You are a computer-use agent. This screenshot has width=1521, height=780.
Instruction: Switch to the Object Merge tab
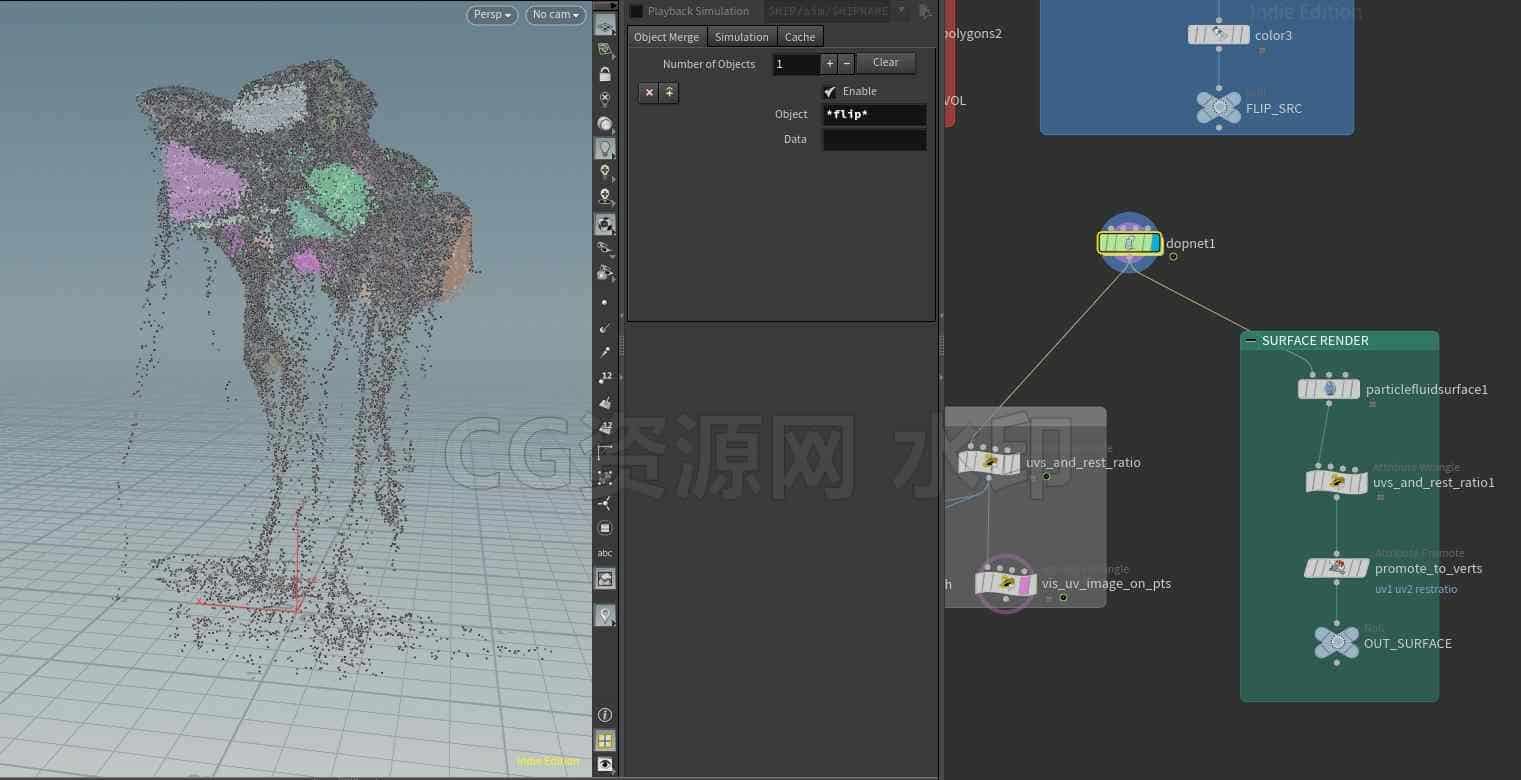(x=667, y=37)
